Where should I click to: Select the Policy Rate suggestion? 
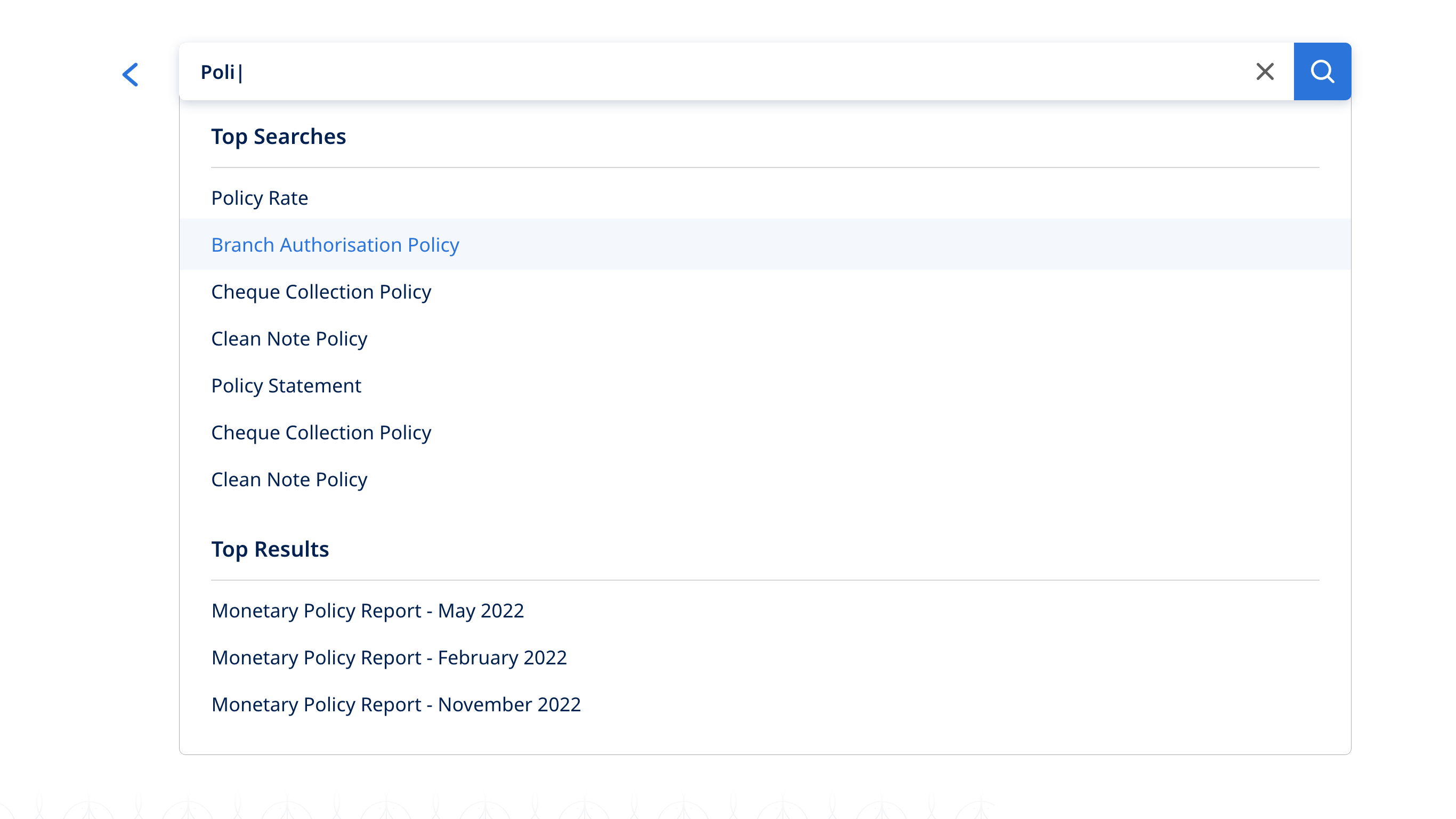pos(260,198)
